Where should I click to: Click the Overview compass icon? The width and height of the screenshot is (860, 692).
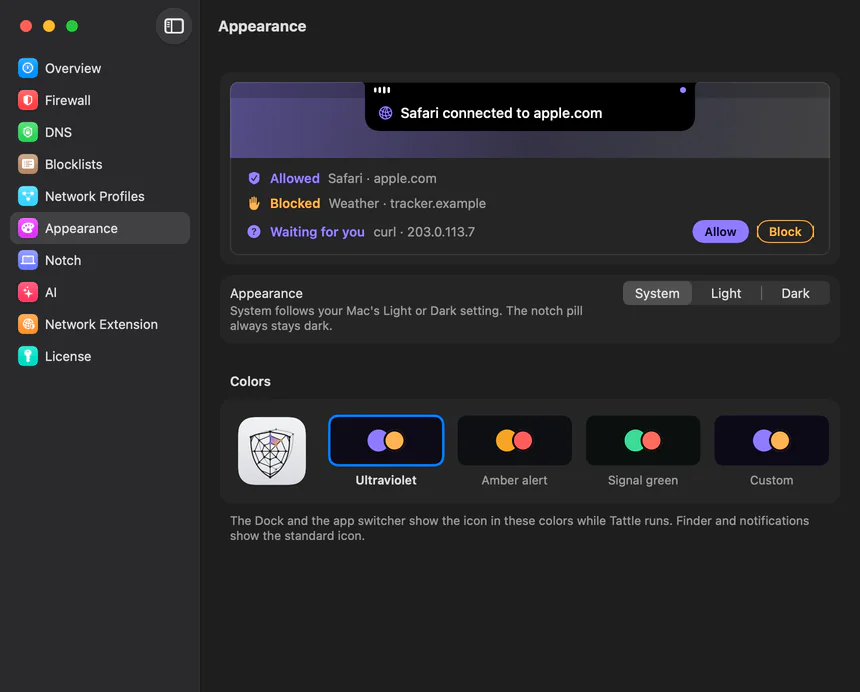[28, 68]
